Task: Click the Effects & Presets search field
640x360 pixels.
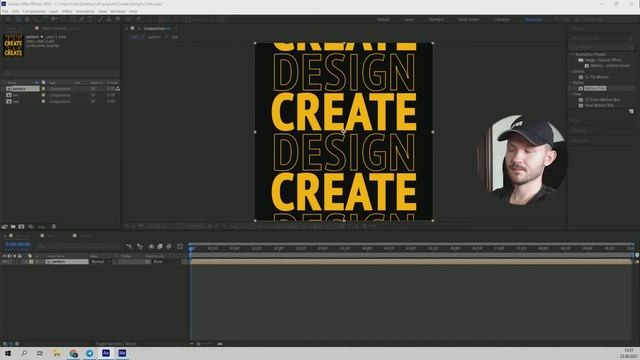Action: tap(602, 47)
